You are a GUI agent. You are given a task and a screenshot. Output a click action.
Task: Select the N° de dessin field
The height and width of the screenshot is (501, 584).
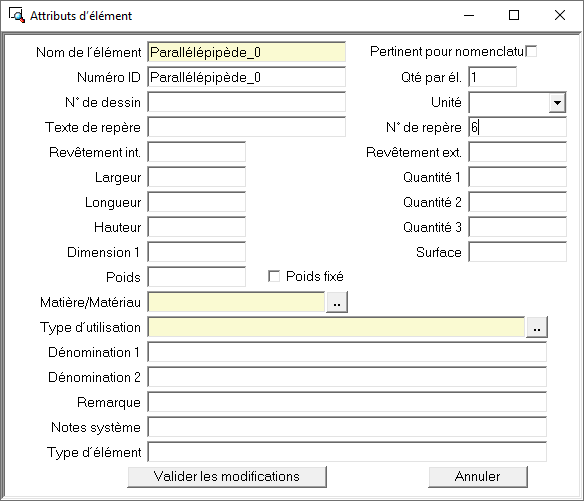[x=247, y=102]
